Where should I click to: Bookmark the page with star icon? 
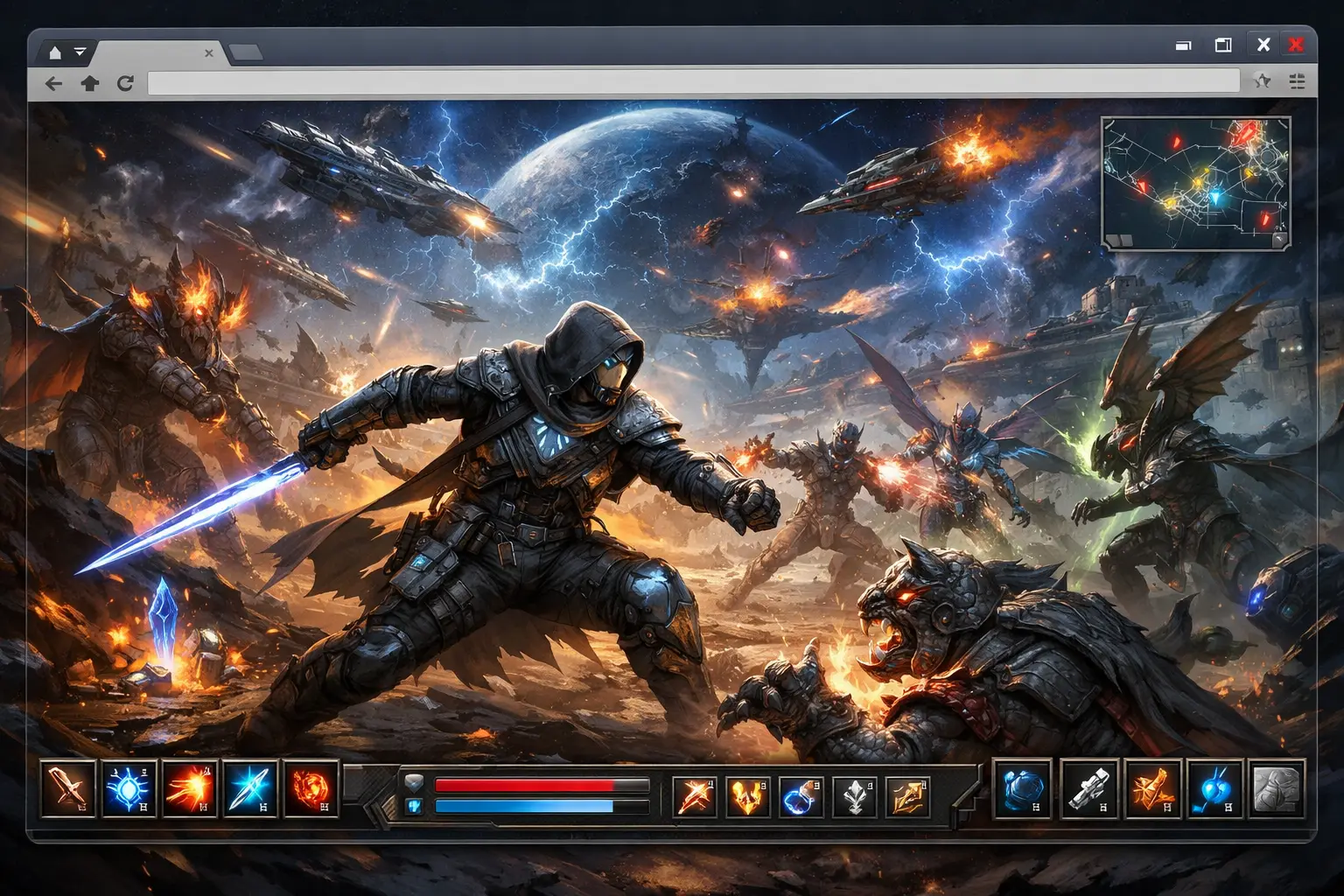pos(1262,82)
